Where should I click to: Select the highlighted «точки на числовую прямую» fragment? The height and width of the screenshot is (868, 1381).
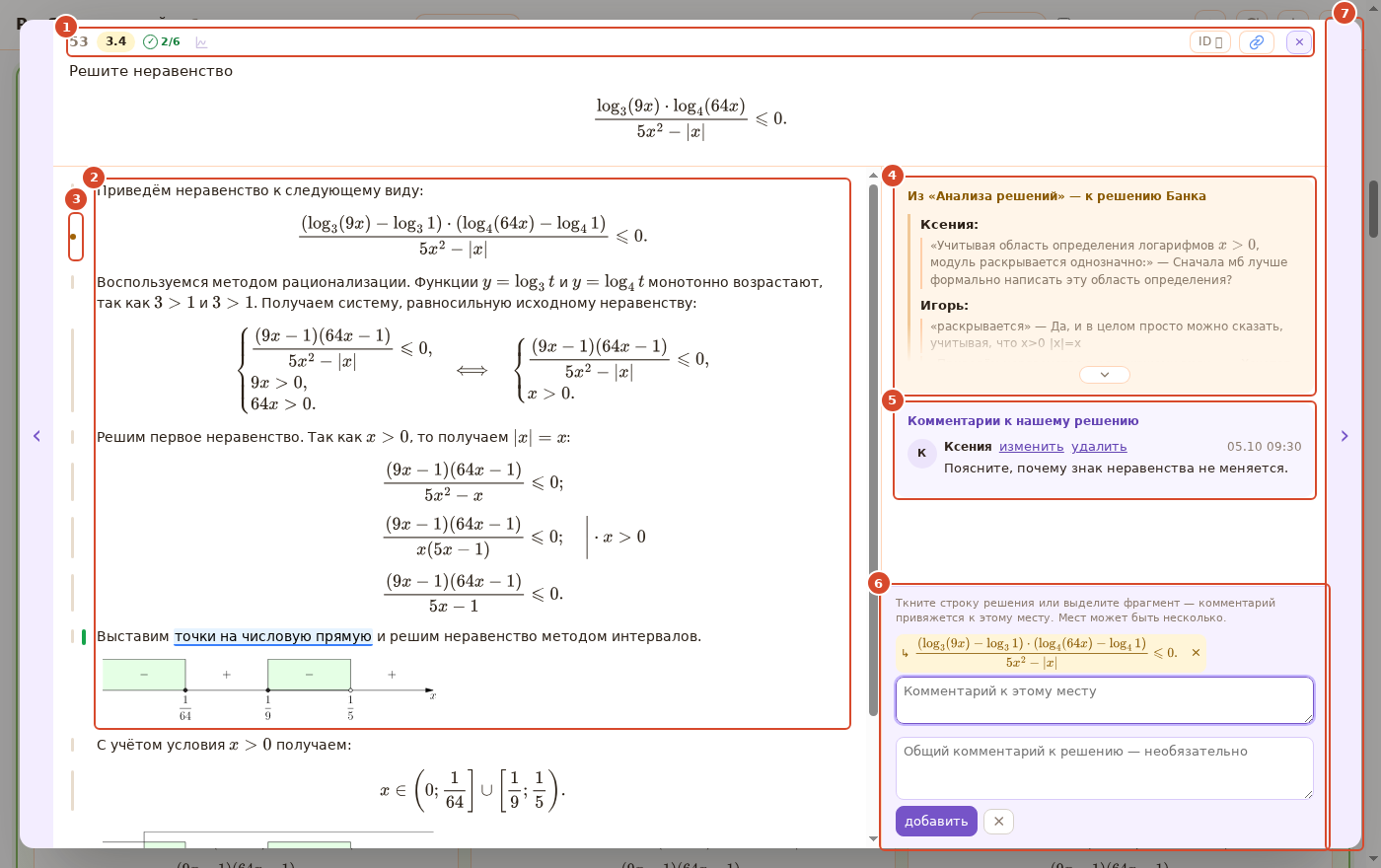273,637
